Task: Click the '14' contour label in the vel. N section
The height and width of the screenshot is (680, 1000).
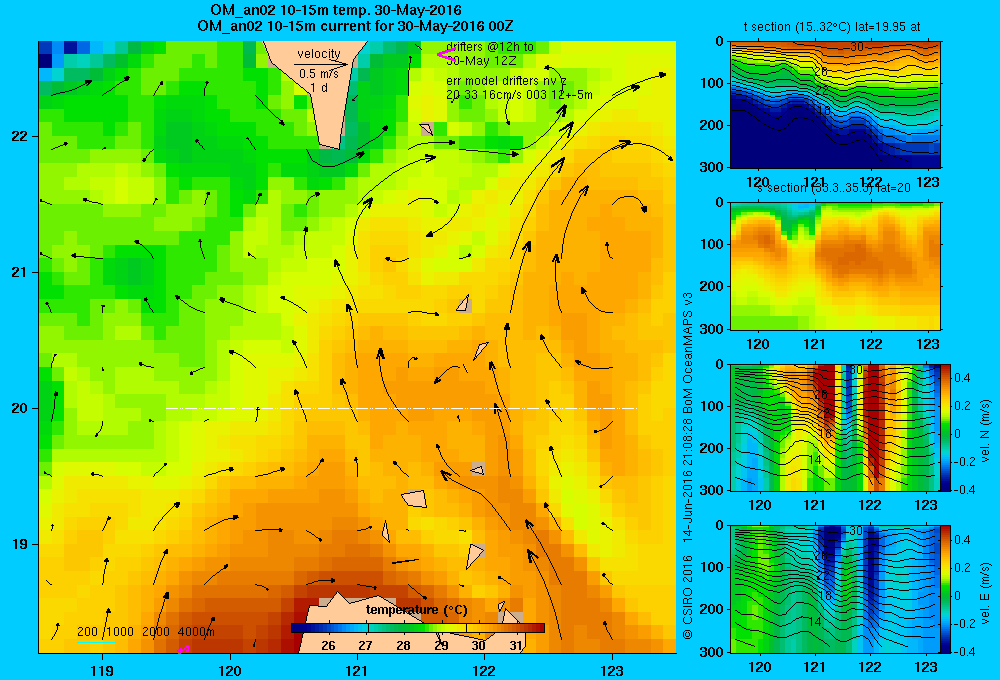Action: [814, 459]
